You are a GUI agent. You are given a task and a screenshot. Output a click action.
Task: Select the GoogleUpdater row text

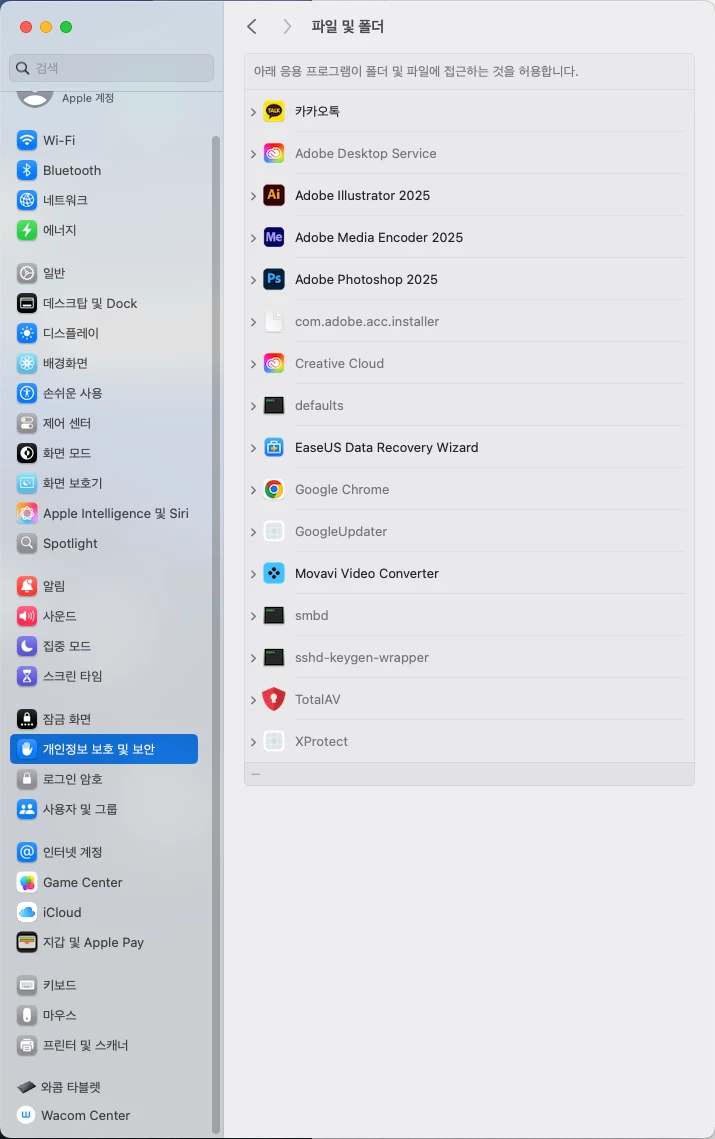point(341,532)
